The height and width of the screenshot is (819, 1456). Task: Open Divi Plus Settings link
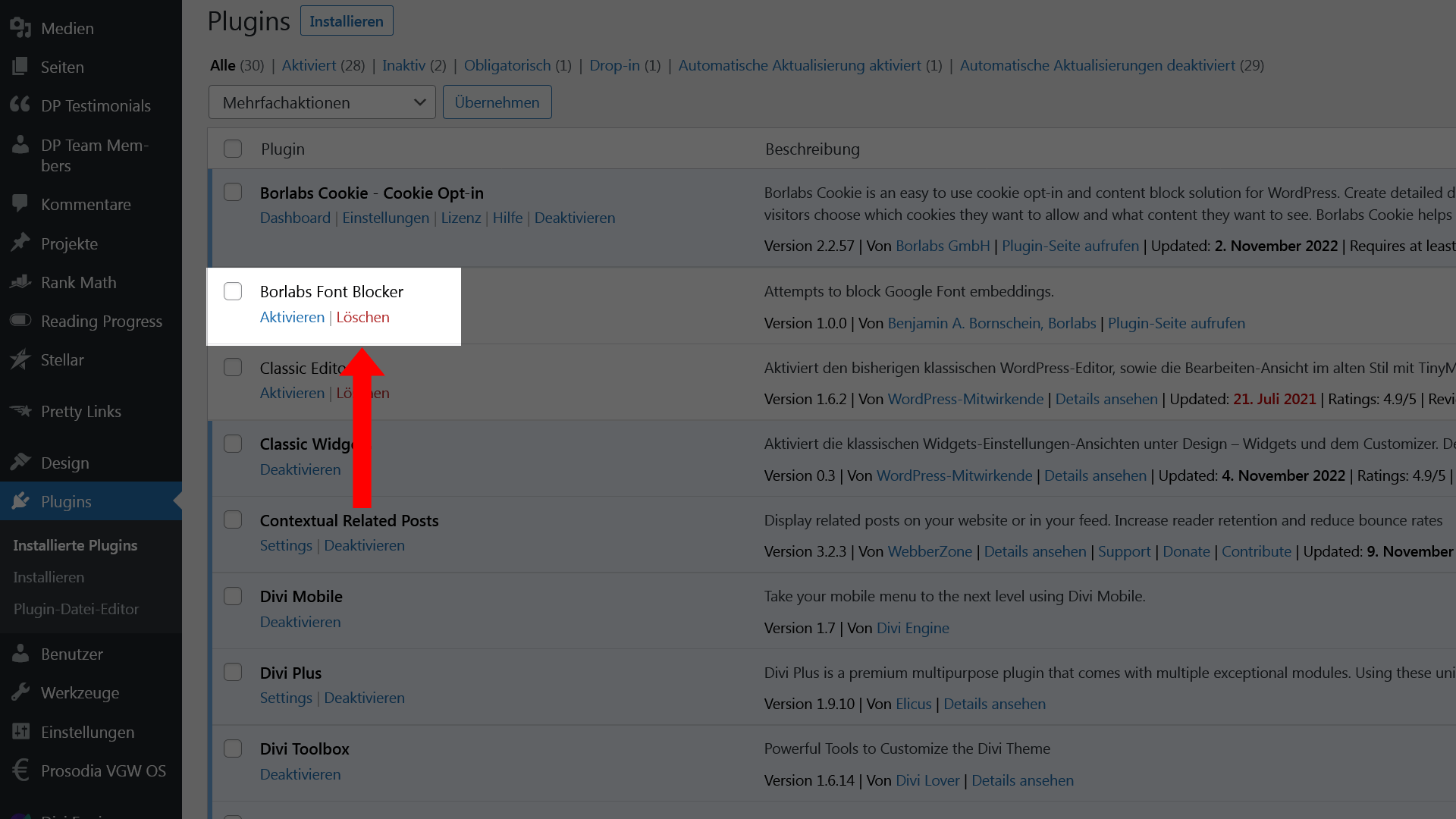[x=286, y=698]
